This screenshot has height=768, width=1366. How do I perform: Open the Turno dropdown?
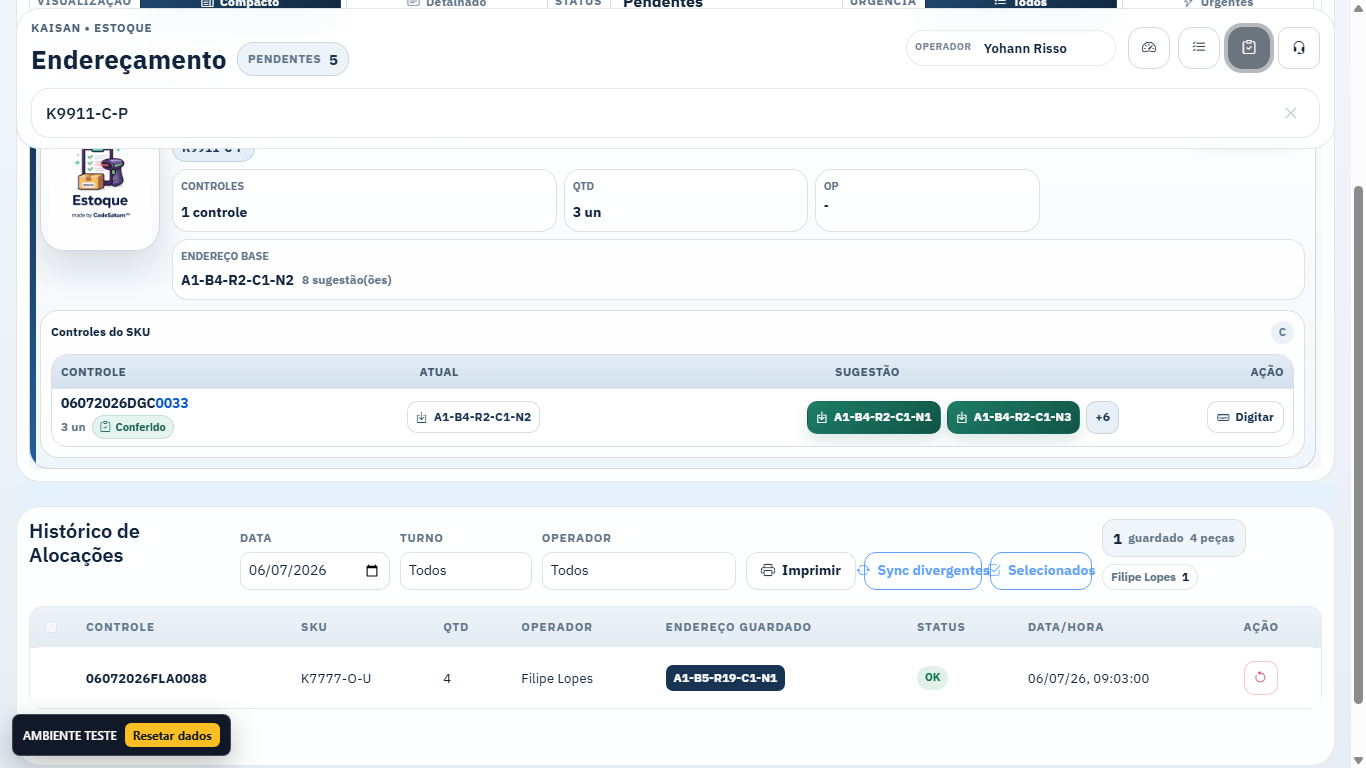click(466, 571)
